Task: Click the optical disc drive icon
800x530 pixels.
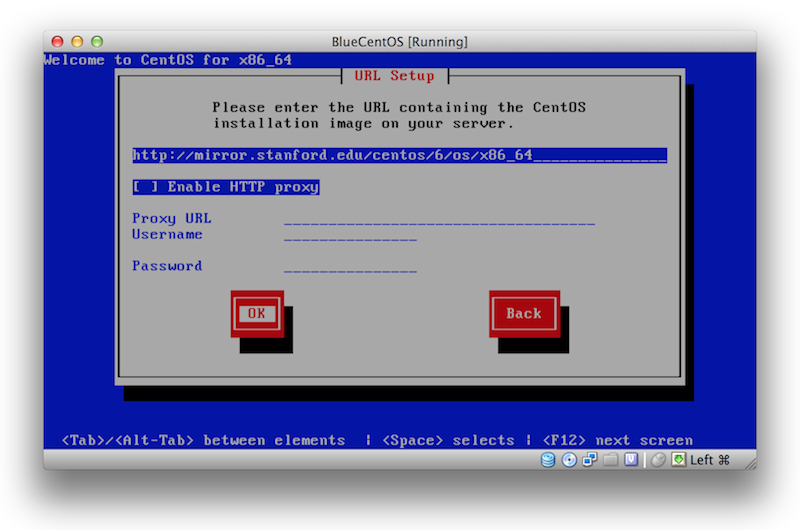Action: pyautogui.click(x=569, y=460)
